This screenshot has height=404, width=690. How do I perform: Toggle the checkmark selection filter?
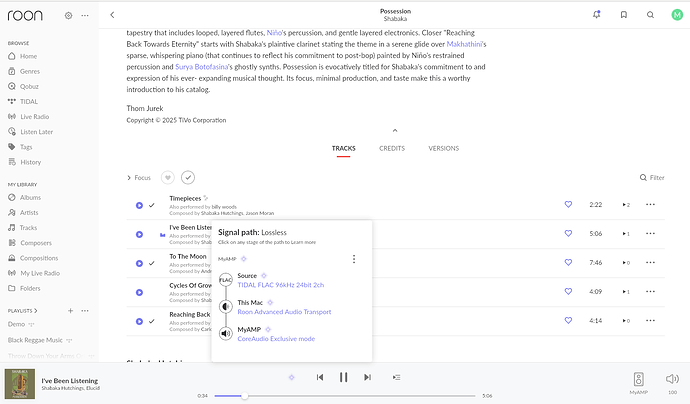188,178
